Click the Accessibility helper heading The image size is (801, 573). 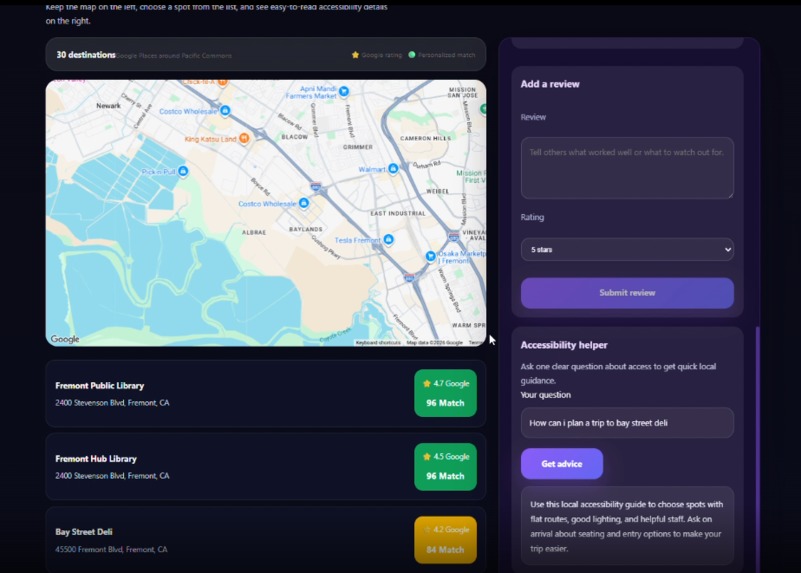click(x=564, y=345)
